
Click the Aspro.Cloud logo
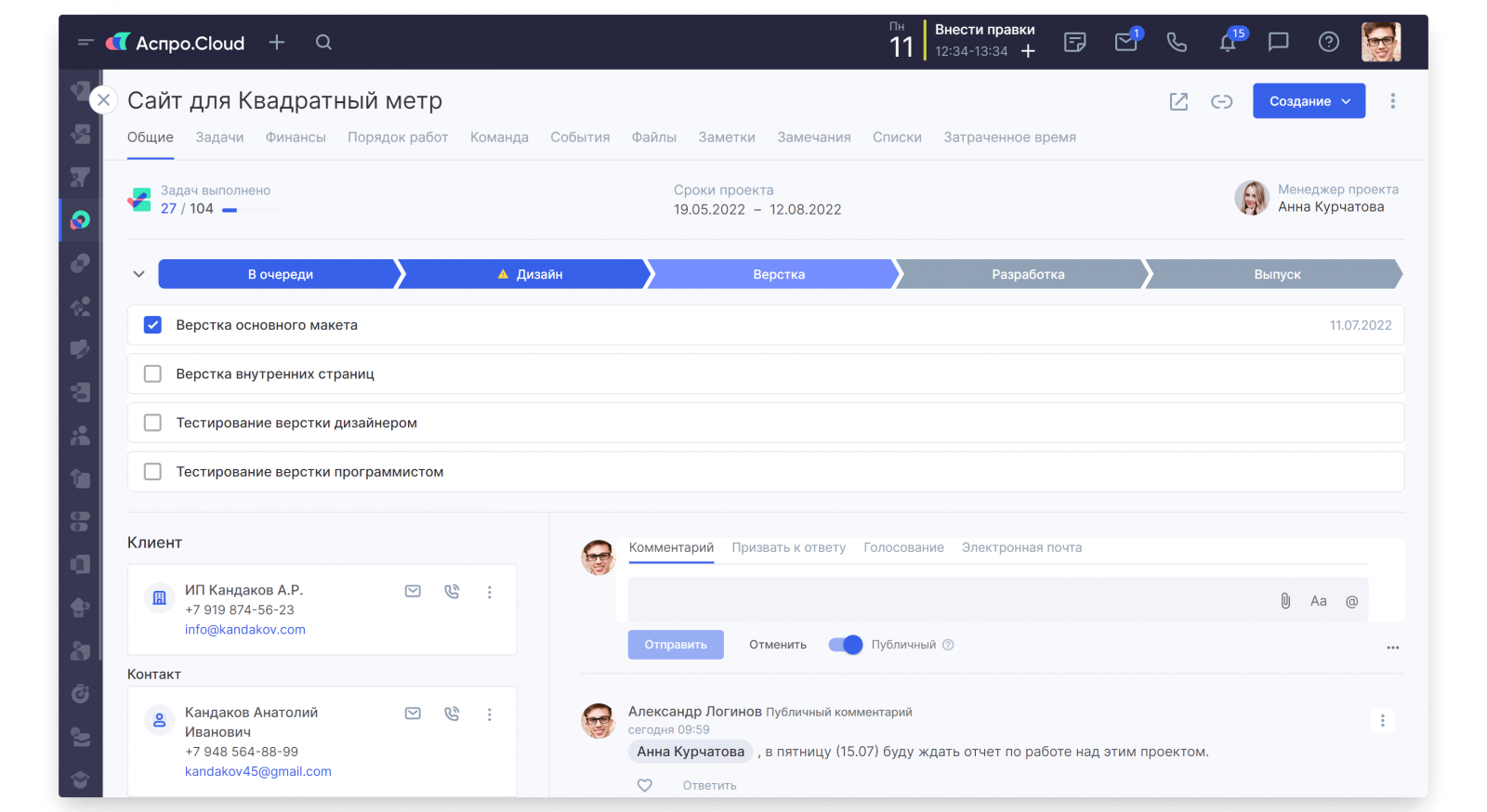175,43
